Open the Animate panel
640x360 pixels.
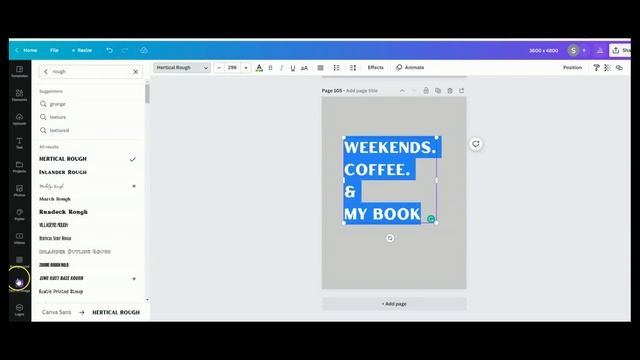click(x=410, y=67)
